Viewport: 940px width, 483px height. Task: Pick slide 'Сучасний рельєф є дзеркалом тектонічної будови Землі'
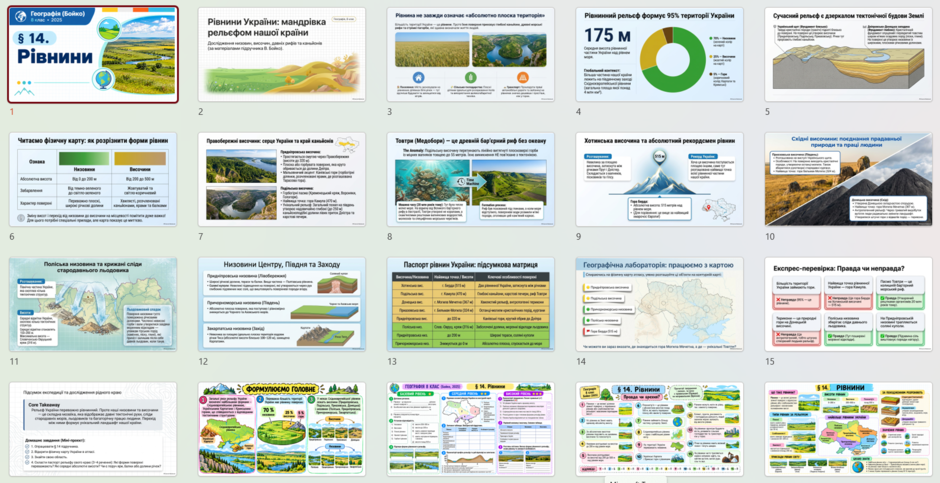(848, 55)
